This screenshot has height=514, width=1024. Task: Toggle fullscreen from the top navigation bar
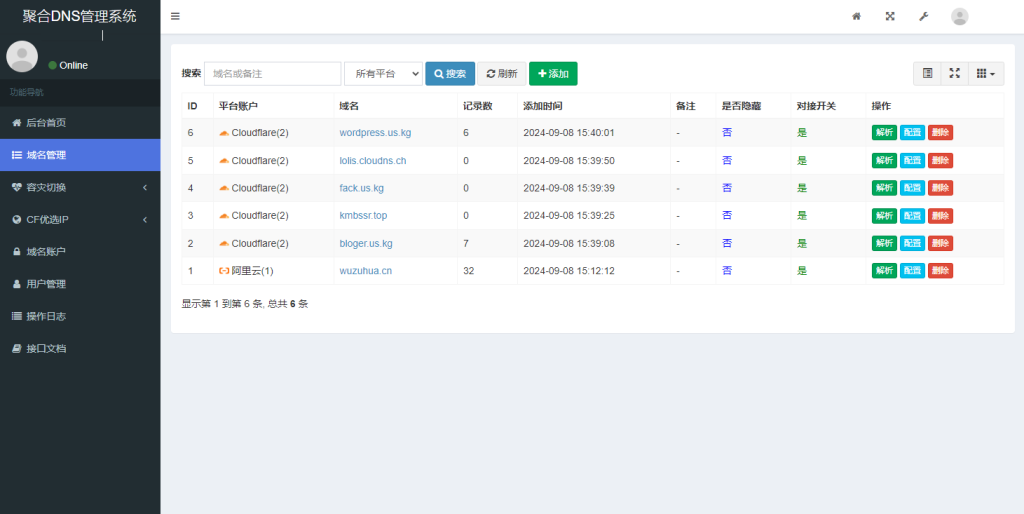click(889, 16)
